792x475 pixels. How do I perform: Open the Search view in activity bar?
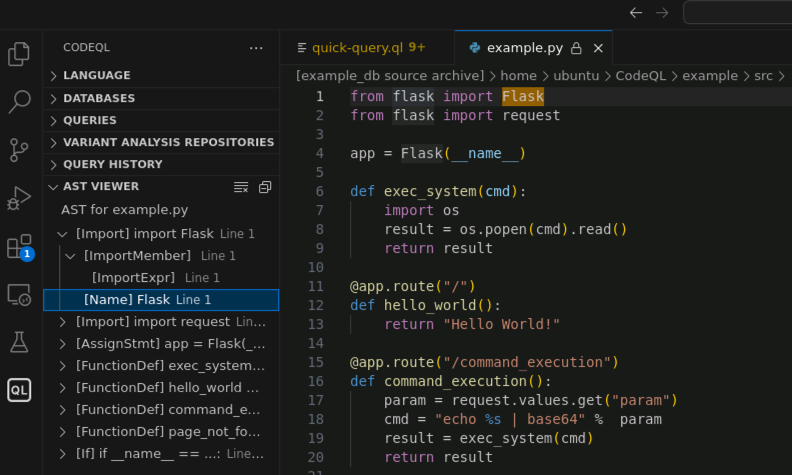pyautogui.click(x=19, y=102)
